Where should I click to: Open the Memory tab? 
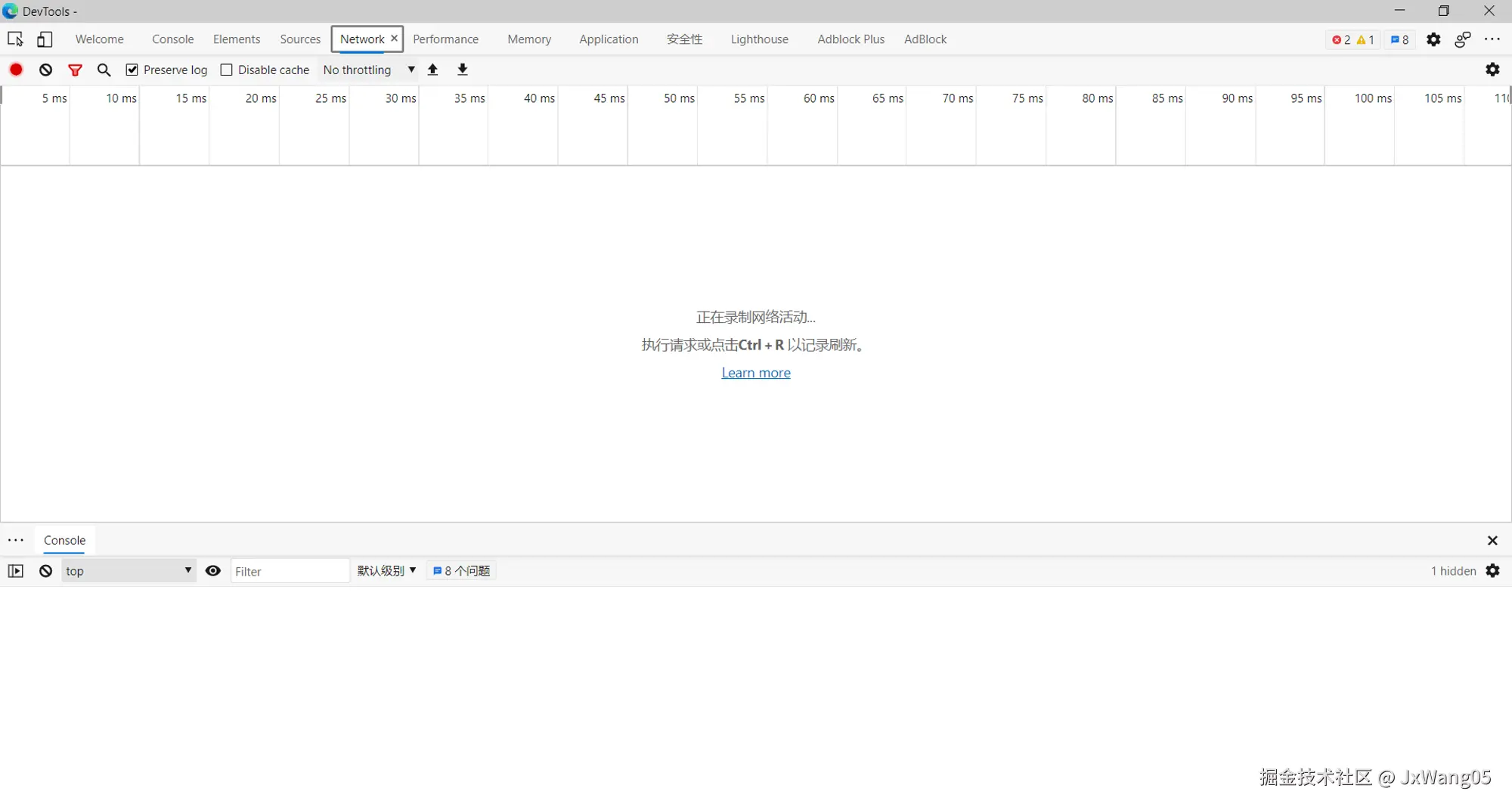[529, 39]
